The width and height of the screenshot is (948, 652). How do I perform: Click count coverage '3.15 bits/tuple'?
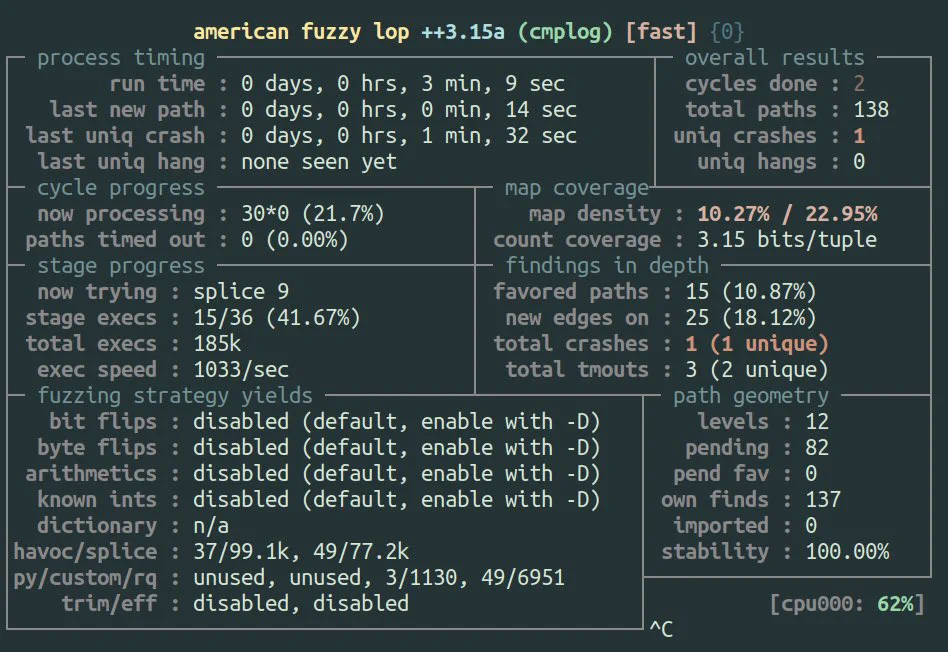pos(787,240)
